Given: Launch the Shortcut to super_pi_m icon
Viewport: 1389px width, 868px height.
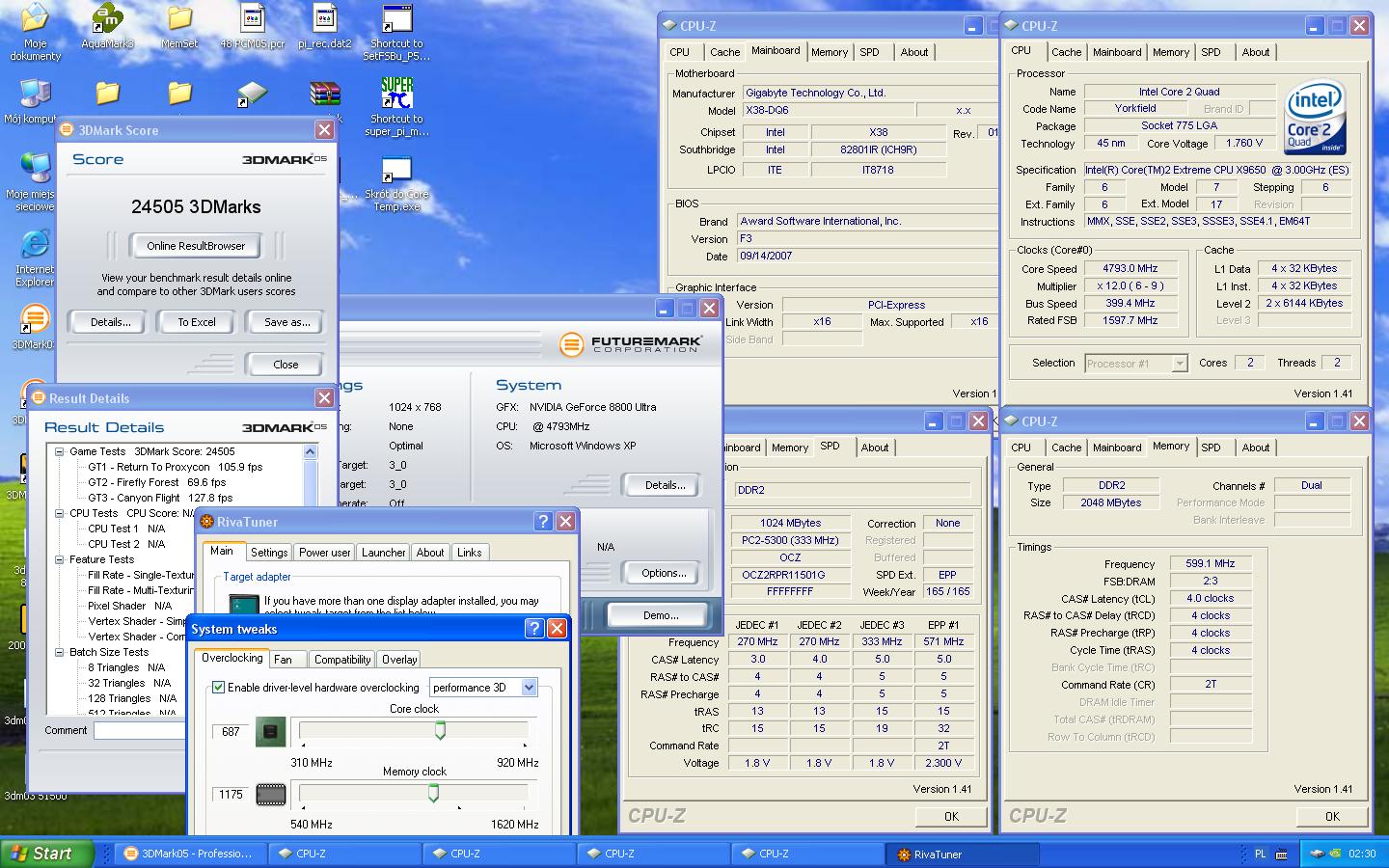Looking at the screenshot, I should pyautogui.click(x=396, y=94).
